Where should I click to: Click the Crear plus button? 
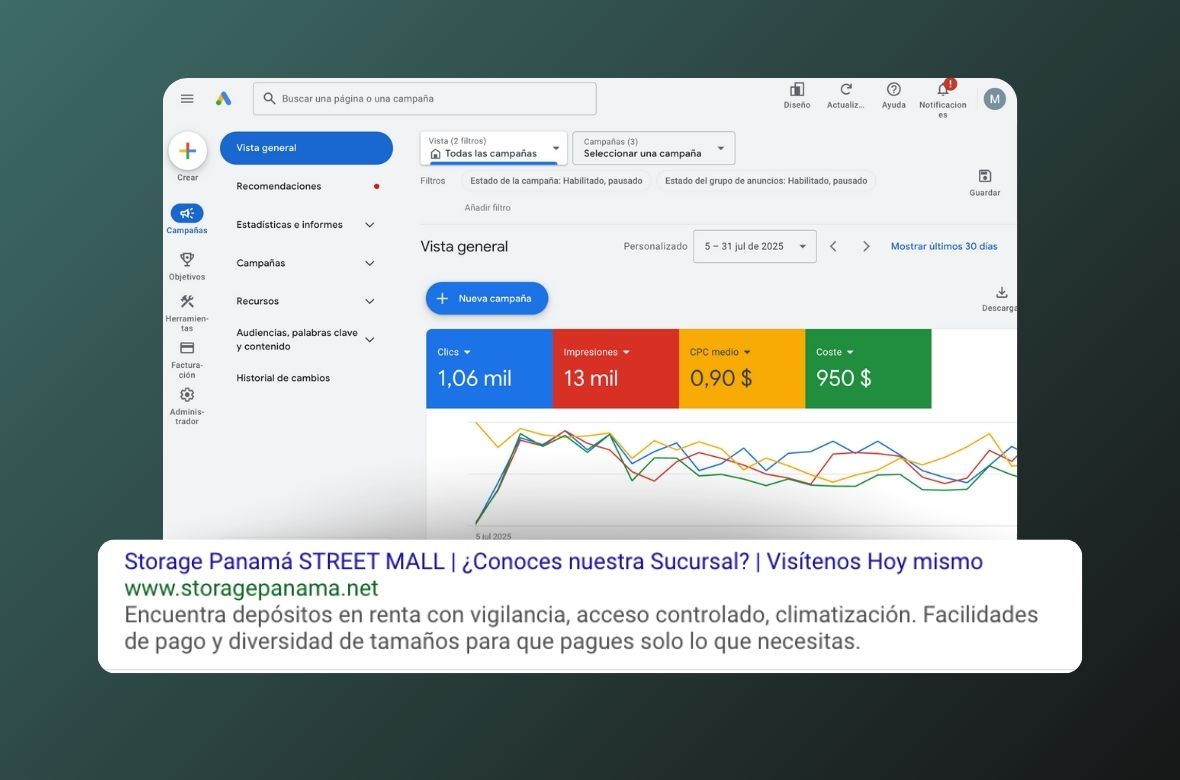click(x=187, y=151)
